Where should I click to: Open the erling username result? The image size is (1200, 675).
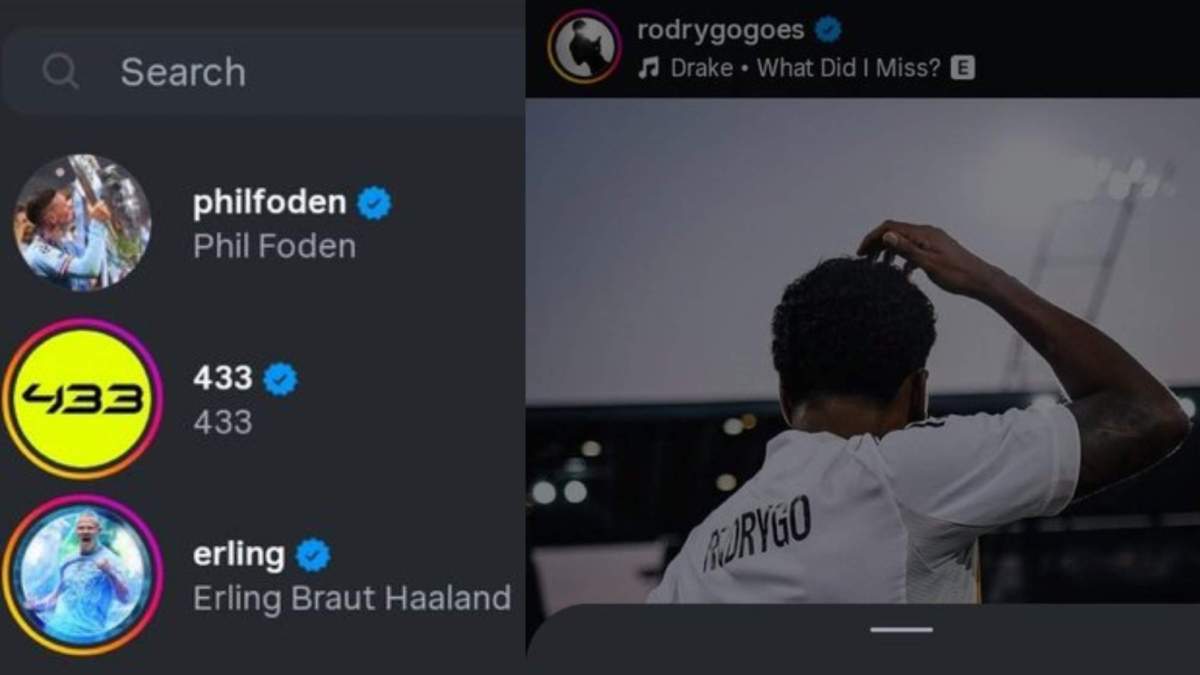coord(238,554)
